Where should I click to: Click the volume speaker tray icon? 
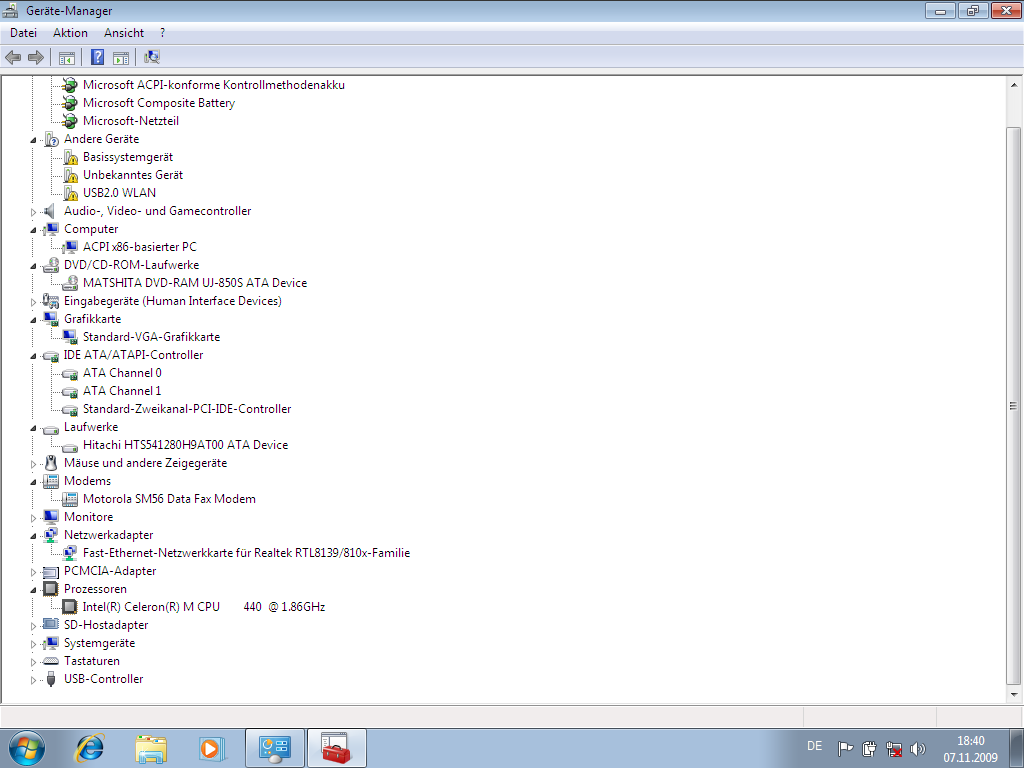point(918,748)
